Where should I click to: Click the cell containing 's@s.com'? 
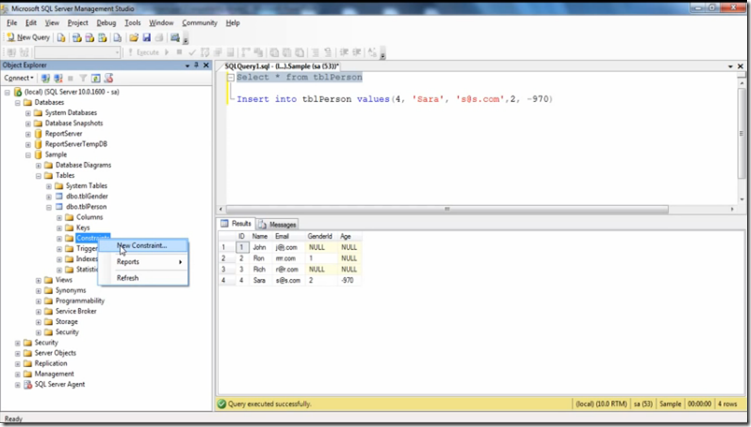pyautogui.click(x=288, y=281)
